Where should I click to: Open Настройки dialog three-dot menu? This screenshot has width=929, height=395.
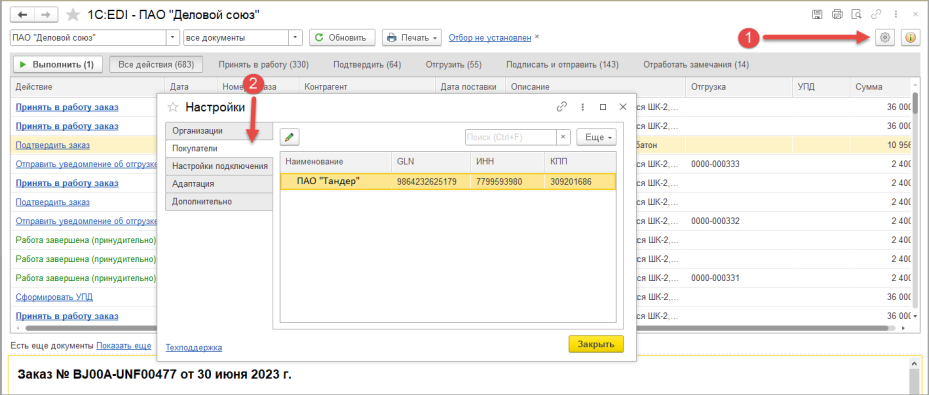click(x=582, y=107)
